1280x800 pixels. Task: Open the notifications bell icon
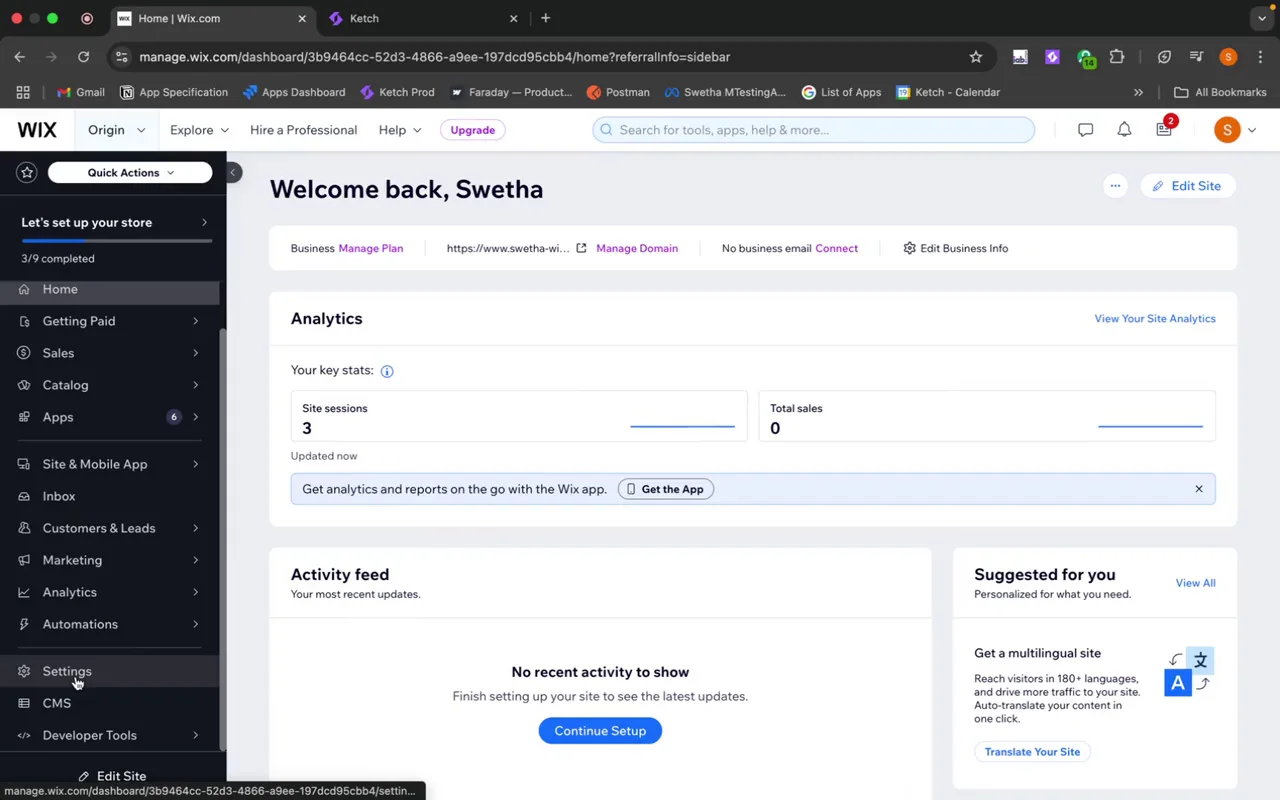point(1124,130)
